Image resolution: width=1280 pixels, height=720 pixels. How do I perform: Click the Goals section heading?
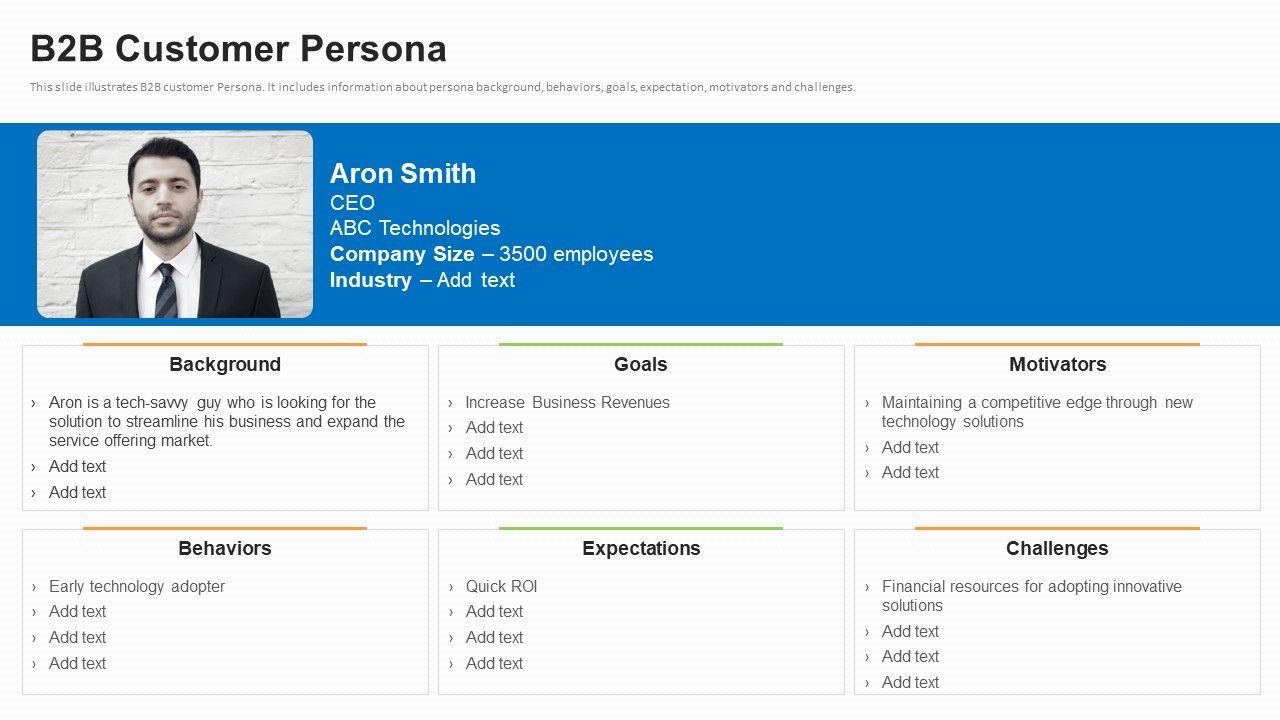pos(640,365)
